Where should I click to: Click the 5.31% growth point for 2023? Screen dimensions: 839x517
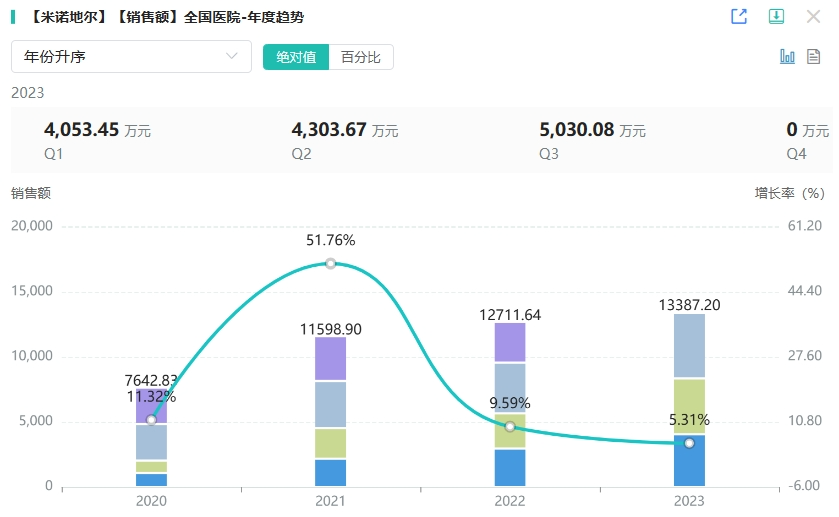coord(689,443)
